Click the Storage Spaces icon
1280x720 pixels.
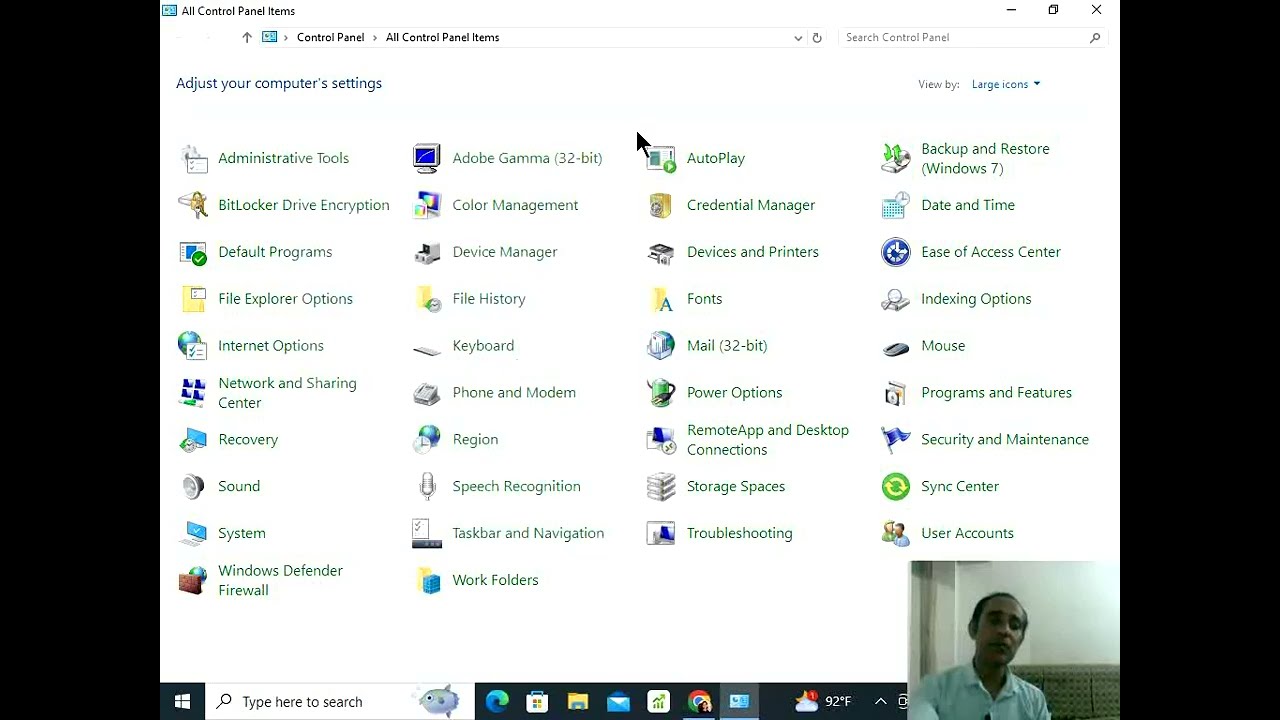661,487
